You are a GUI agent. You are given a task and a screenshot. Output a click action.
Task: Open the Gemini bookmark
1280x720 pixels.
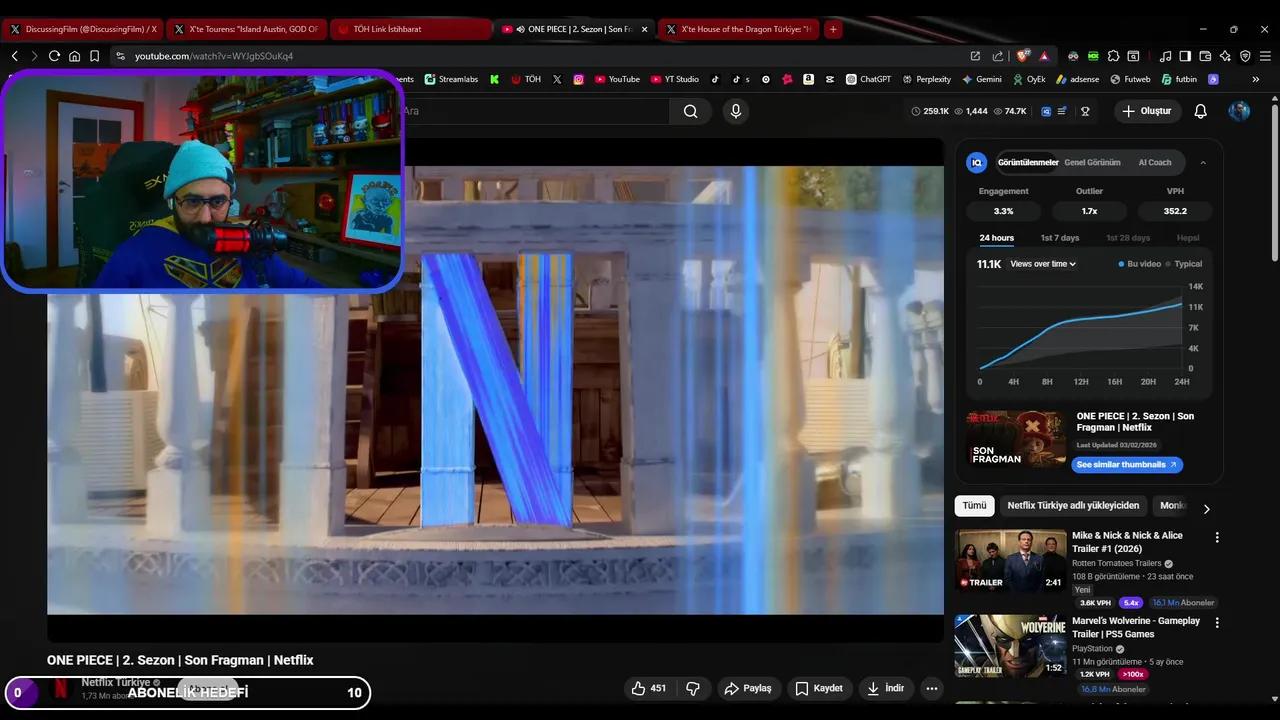[x=982, y=79]
